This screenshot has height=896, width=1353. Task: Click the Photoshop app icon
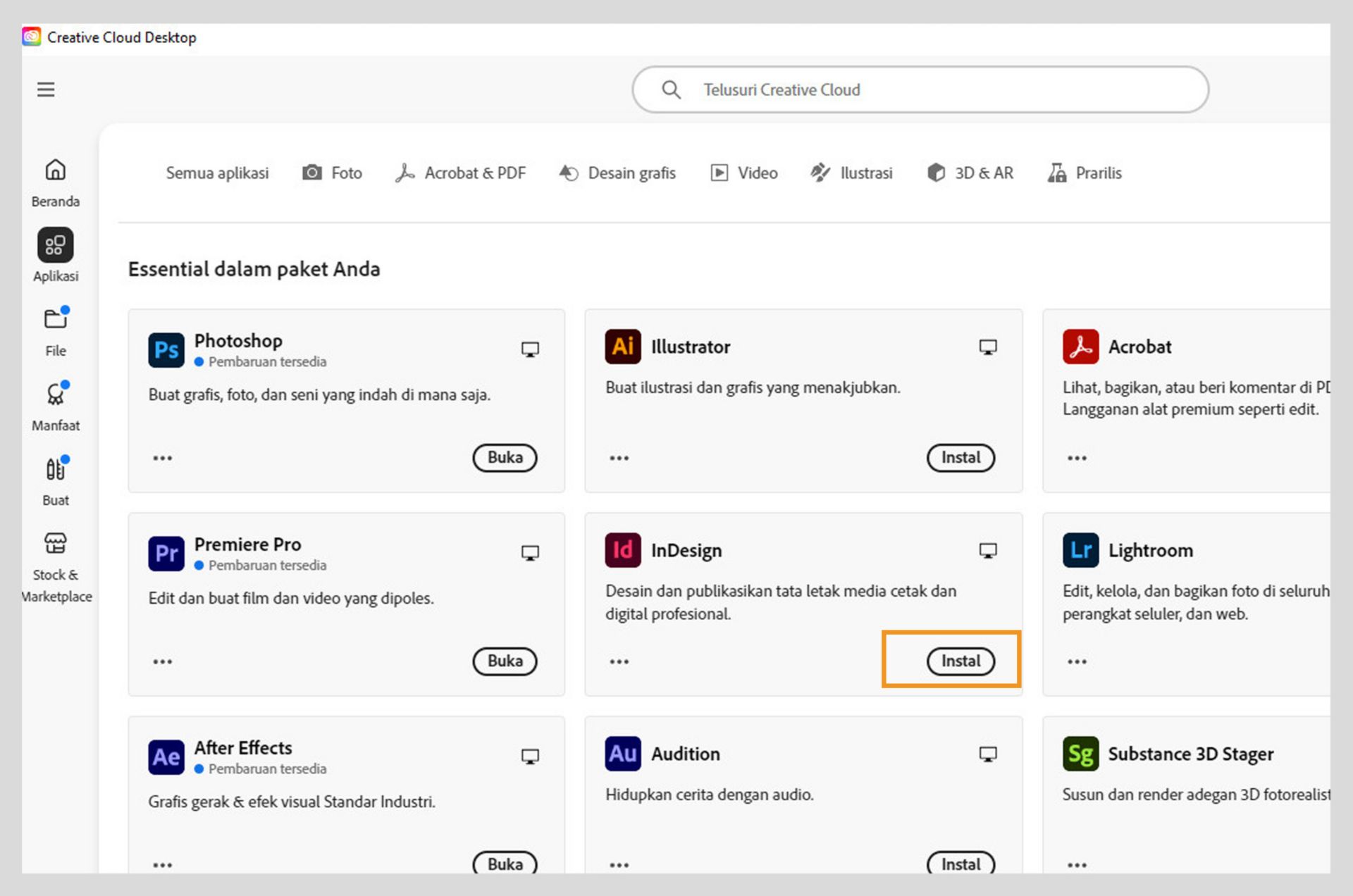166,350
